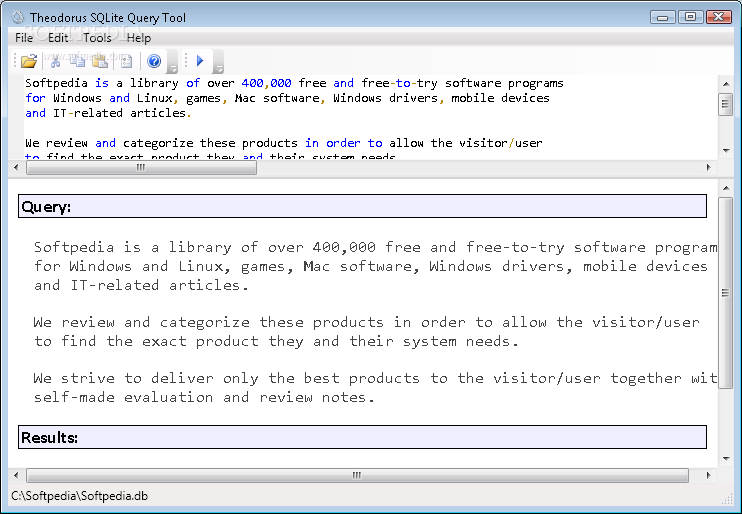Click right arrow of editor horizontal scrollbar
The height and width of the screenshot is (514, 742).
[708, 167]
